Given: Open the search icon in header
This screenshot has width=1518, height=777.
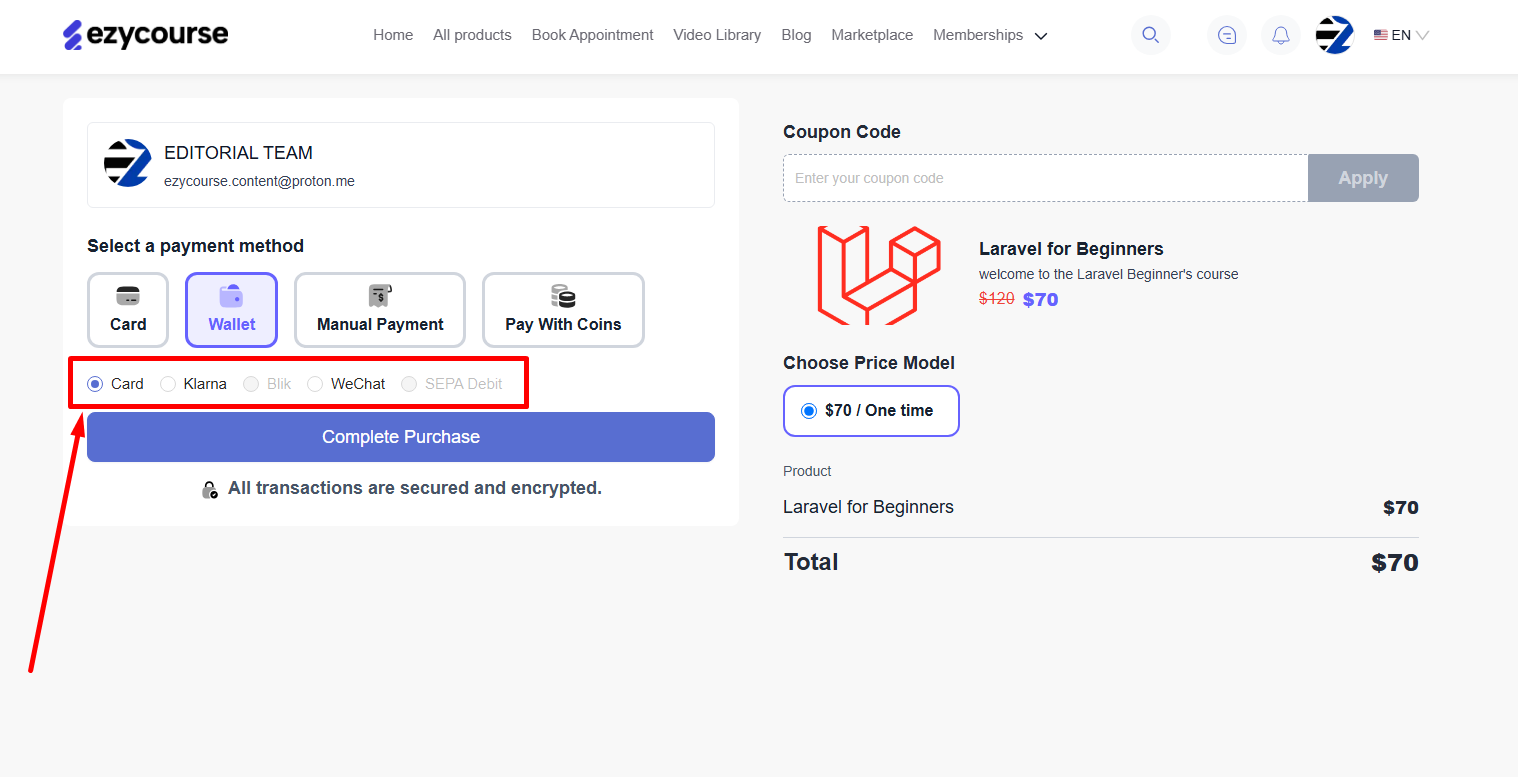Looking at the screenshot, I should 1150,35.
